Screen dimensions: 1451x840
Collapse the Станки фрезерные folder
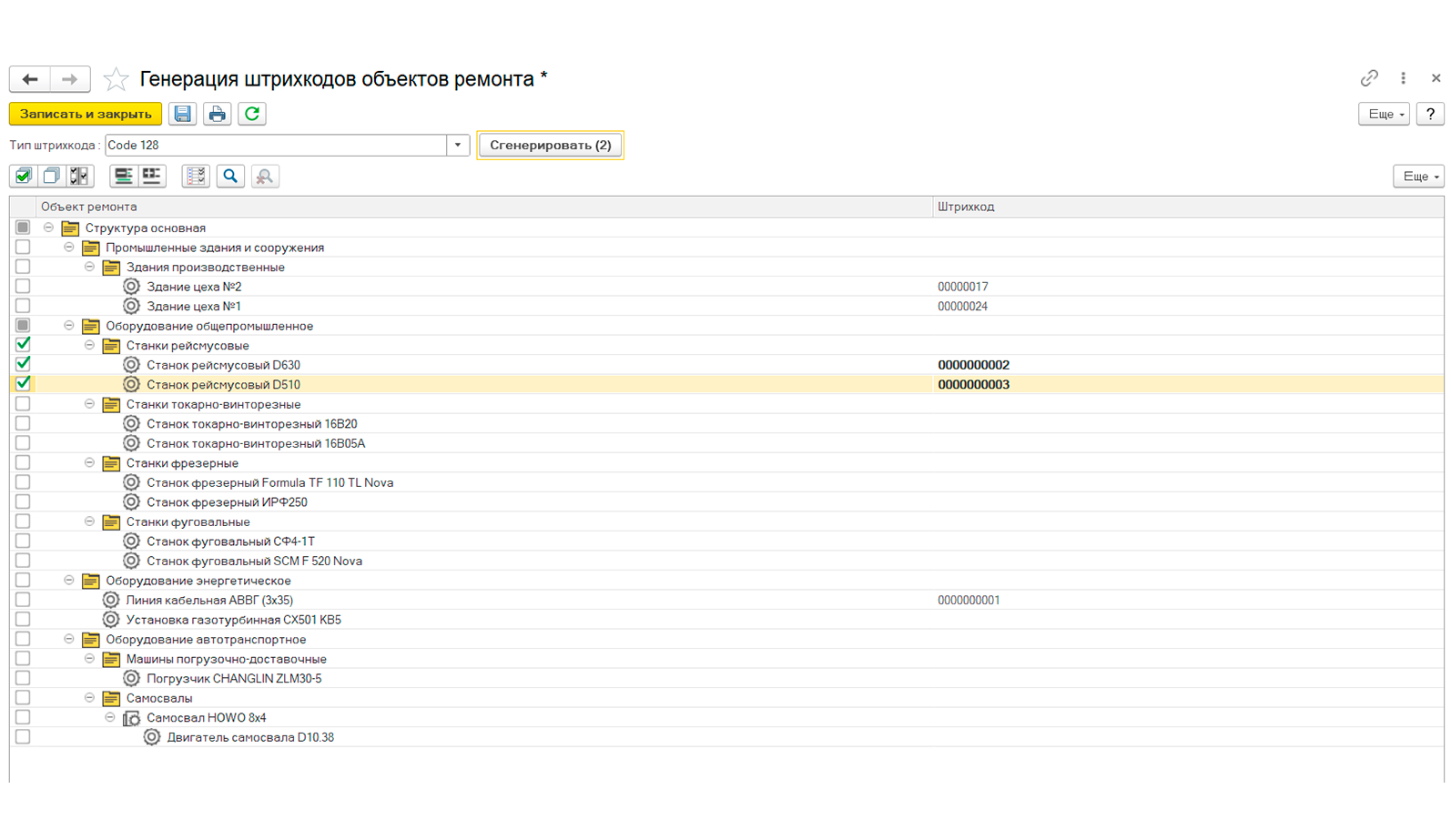point(89,462)
